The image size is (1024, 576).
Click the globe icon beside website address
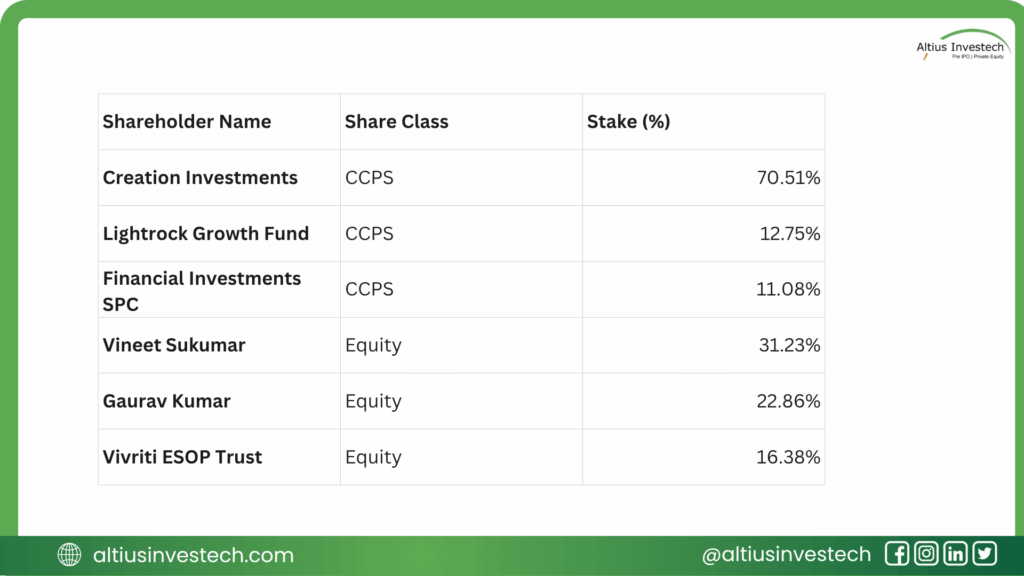coord(70,555)
